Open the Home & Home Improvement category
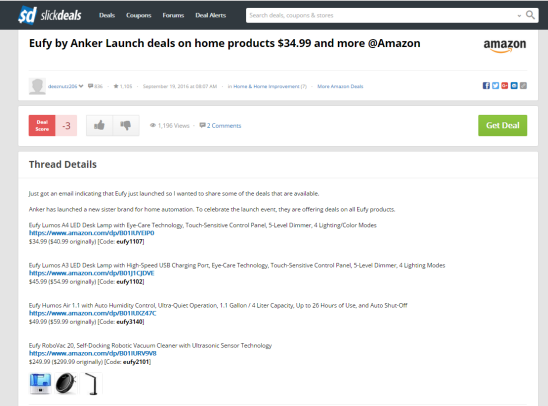 (266, 86)
